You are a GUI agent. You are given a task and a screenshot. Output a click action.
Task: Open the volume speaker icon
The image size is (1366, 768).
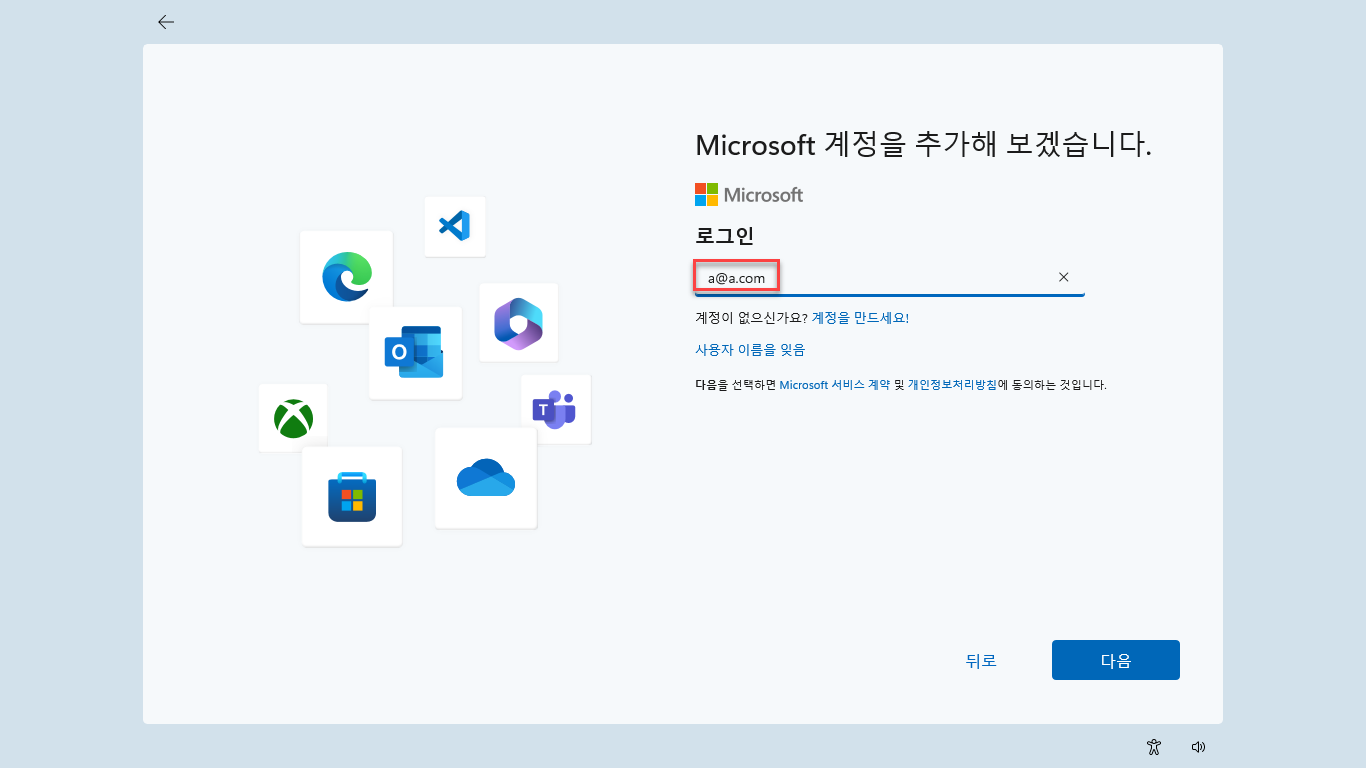click(x=1198, y=746)
